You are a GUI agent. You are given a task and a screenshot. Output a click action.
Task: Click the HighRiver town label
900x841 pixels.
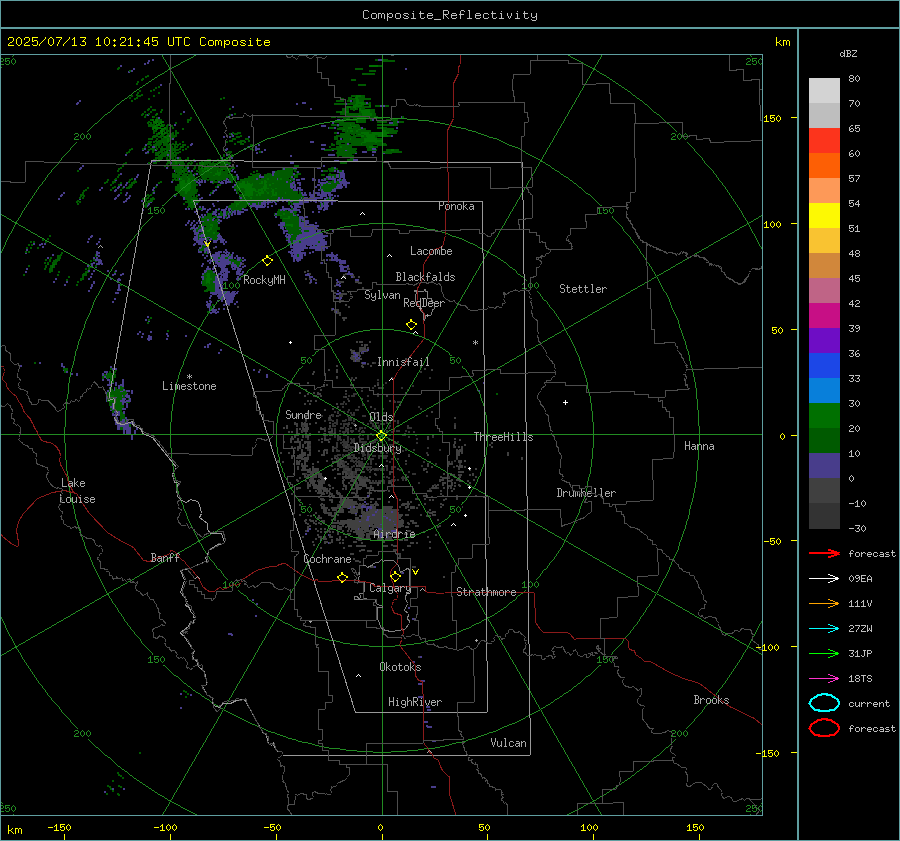point(415,702)
